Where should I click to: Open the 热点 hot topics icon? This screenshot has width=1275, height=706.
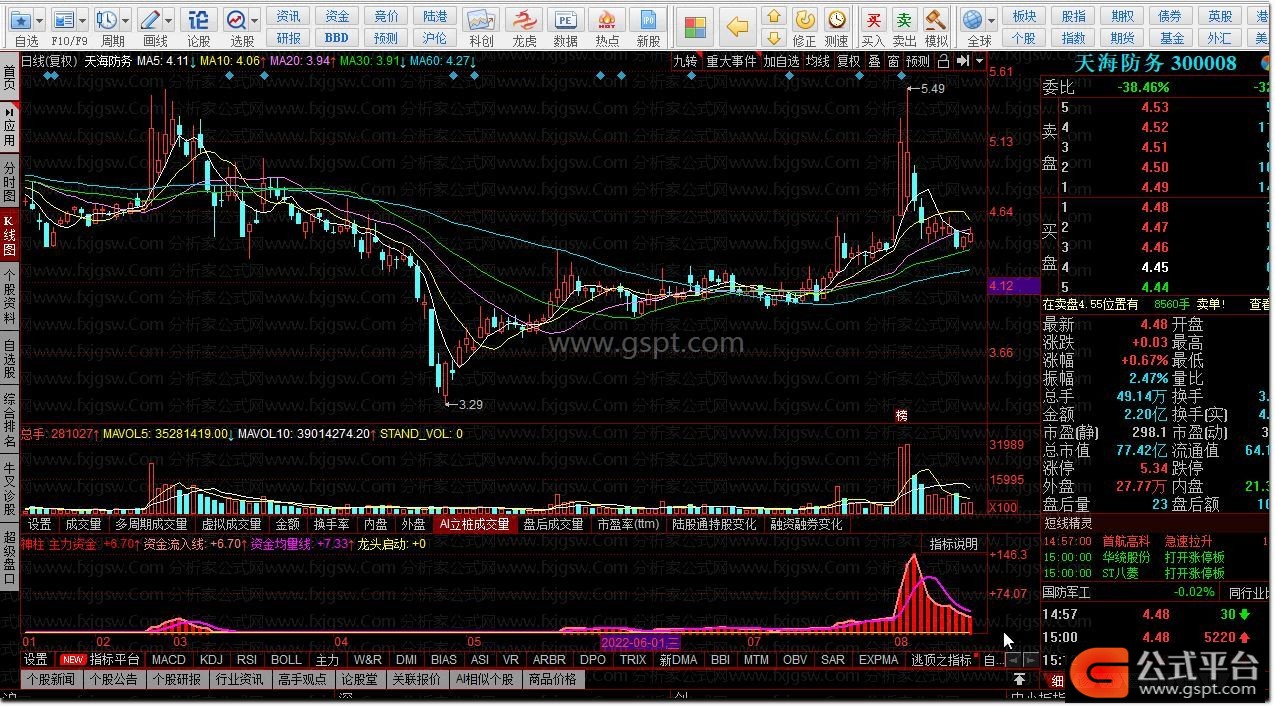click(x=607, y=21)
